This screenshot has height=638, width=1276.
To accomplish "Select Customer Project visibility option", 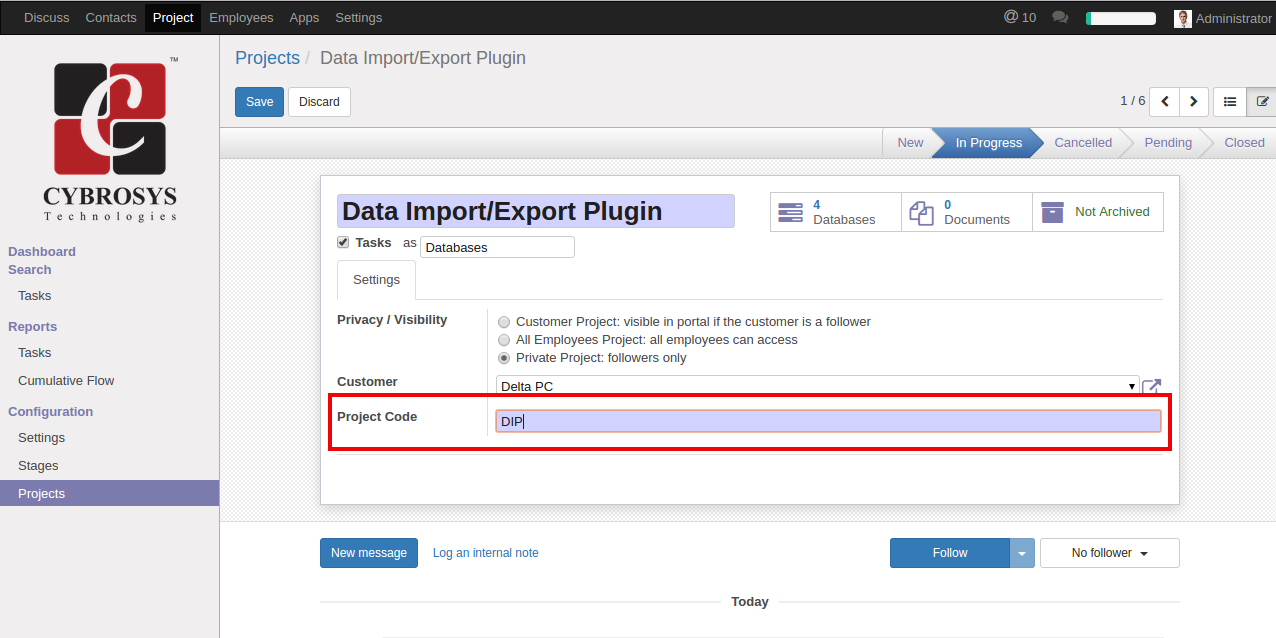I will click(x=504, y=322).
